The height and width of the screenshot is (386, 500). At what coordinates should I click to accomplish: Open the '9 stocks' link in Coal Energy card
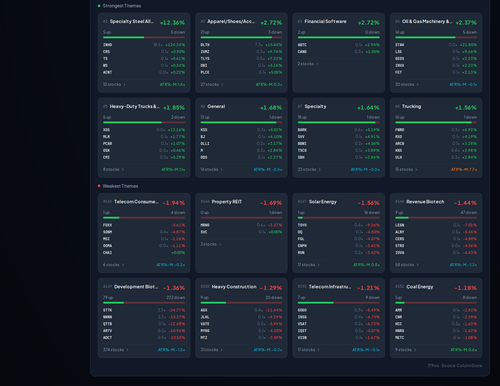pyautogui.click(x=405, y=350)
